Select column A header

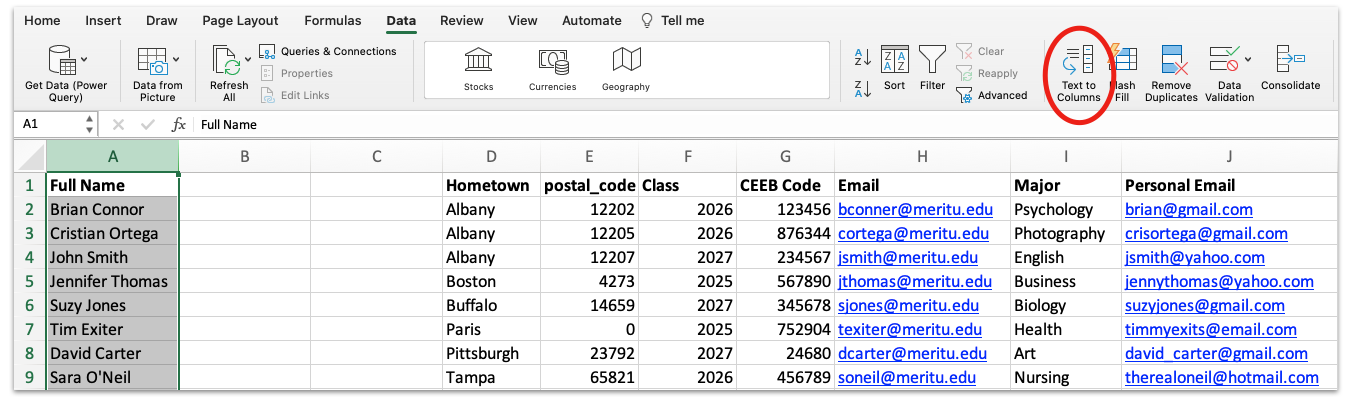113,156
